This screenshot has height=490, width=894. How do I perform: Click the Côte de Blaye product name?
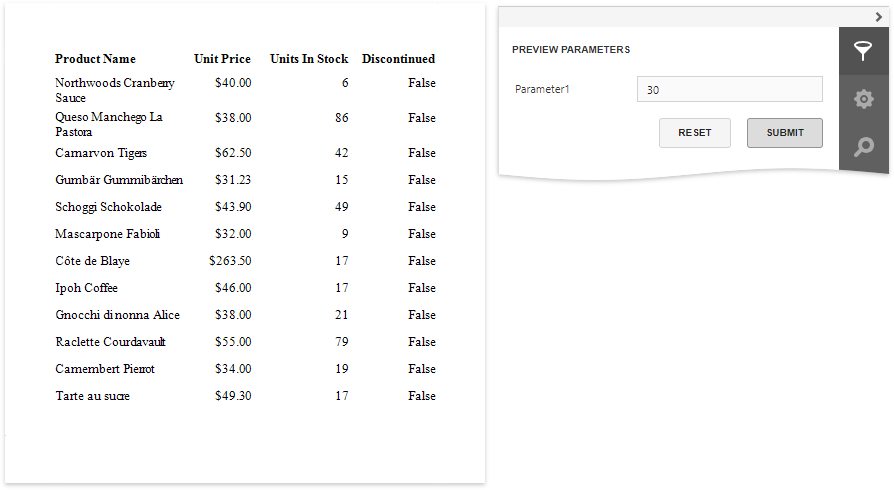coord(92,261)
